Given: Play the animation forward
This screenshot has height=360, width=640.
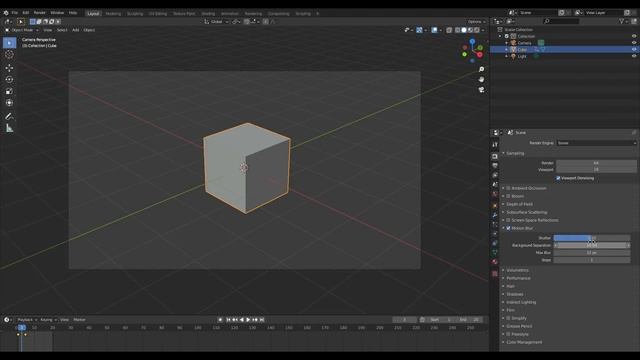Looking at the screenshot, I should [248, 320].
